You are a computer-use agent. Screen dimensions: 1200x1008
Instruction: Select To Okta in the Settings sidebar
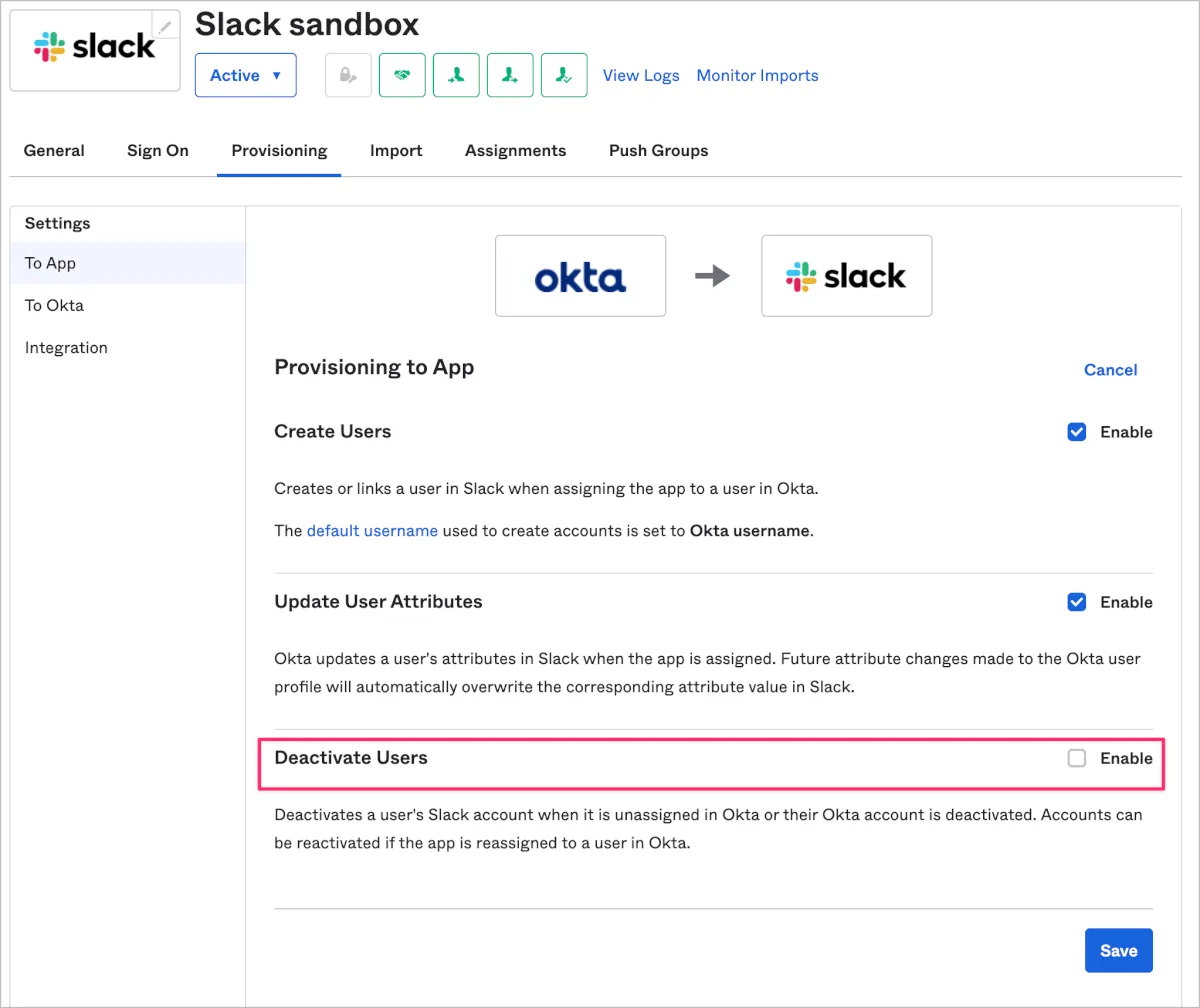pyautogui.click(x=54, y=306)
